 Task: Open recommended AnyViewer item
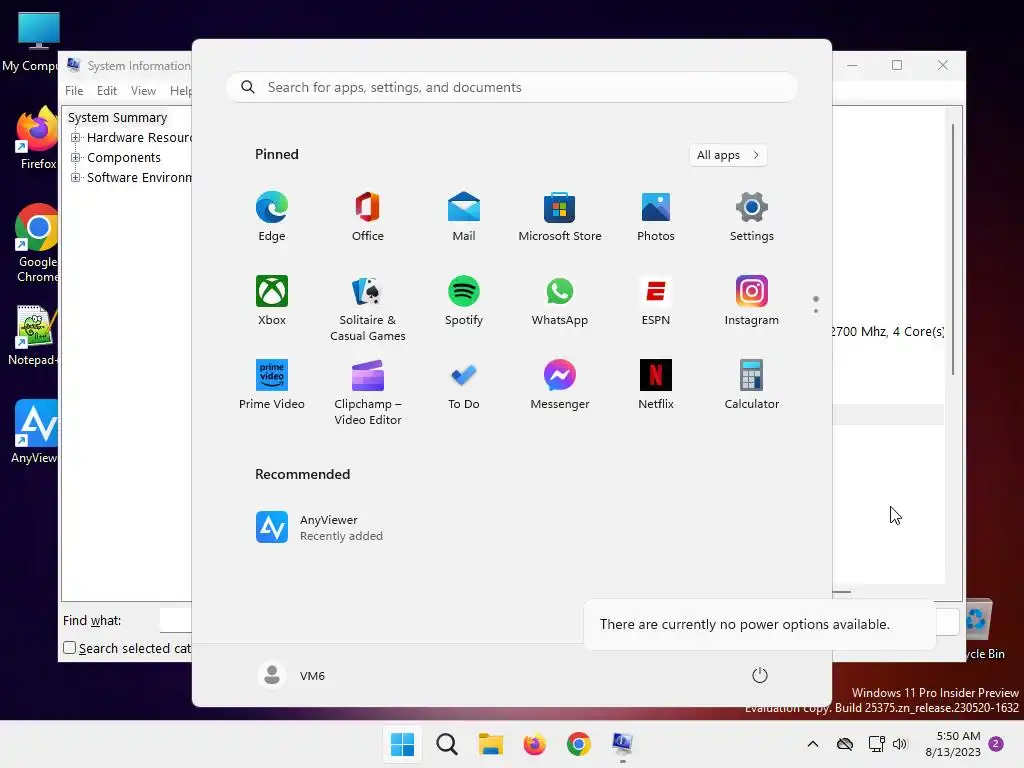pyautogui.click(x=319, y=527)
